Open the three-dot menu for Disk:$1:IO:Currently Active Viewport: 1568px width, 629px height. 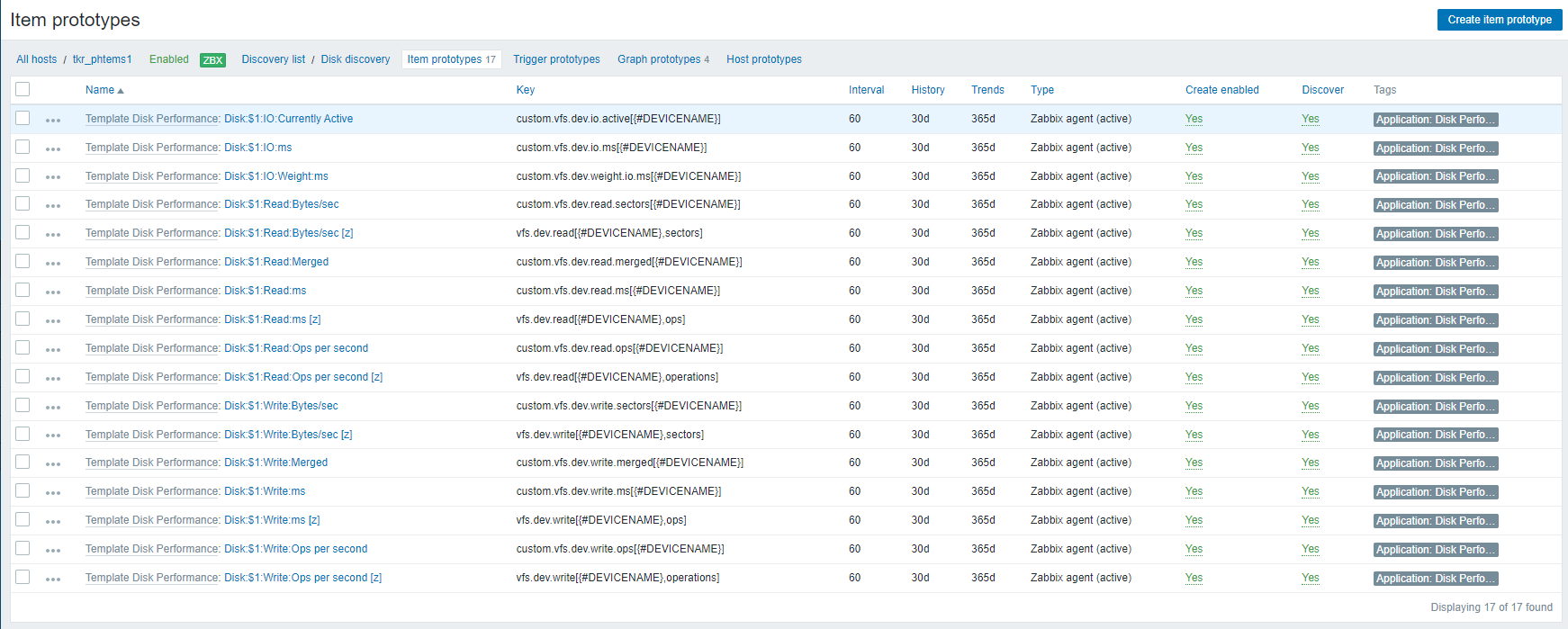[x=53, y=120]
